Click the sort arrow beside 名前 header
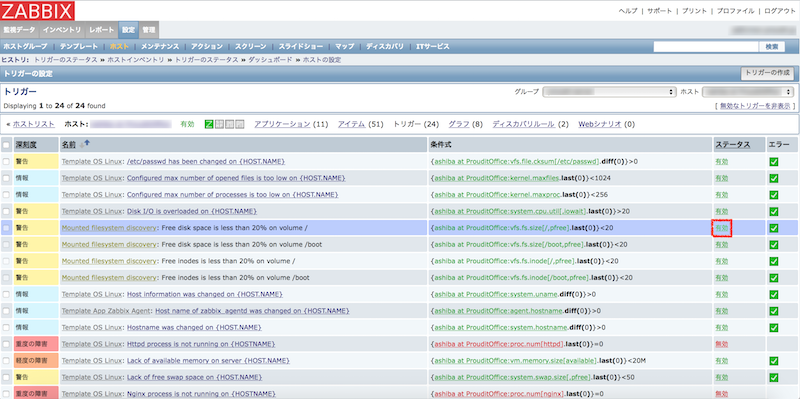800x399 pixels. (x=84, y=144)
